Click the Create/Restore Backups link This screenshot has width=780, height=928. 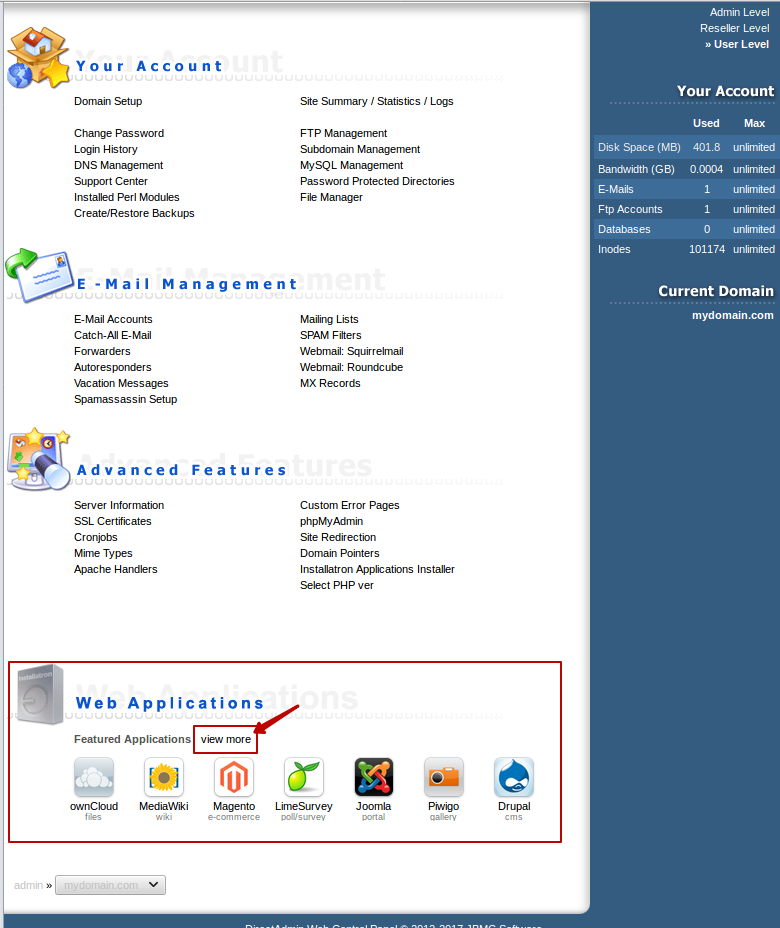[x=134, y=213]
